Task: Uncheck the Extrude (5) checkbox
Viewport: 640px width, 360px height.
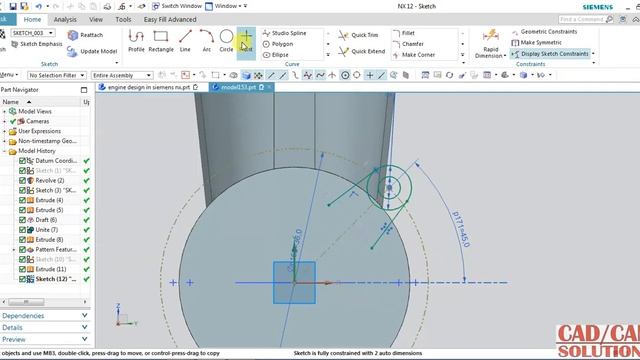Action: pos(22,210)
